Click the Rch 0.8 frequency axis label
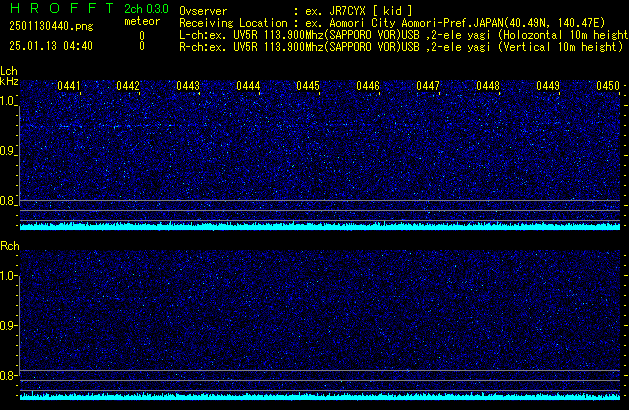Viewport: 629px width, 410px height. [8, 375]
